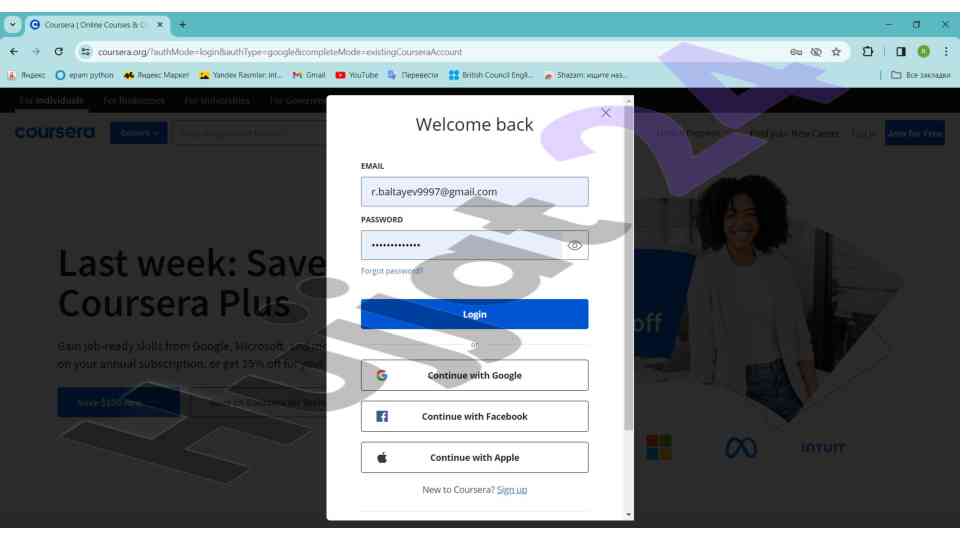Open the browser Extensions puzzle icon
Image resolution: width=961 pixels, height=540 pixels.
coord(867,52)
